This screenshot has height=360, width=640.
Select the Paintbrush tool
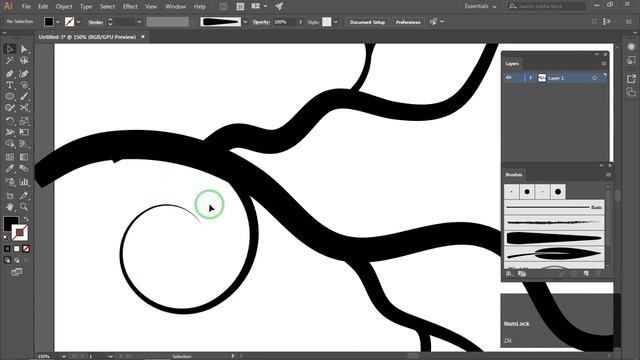tap(24, 97)
